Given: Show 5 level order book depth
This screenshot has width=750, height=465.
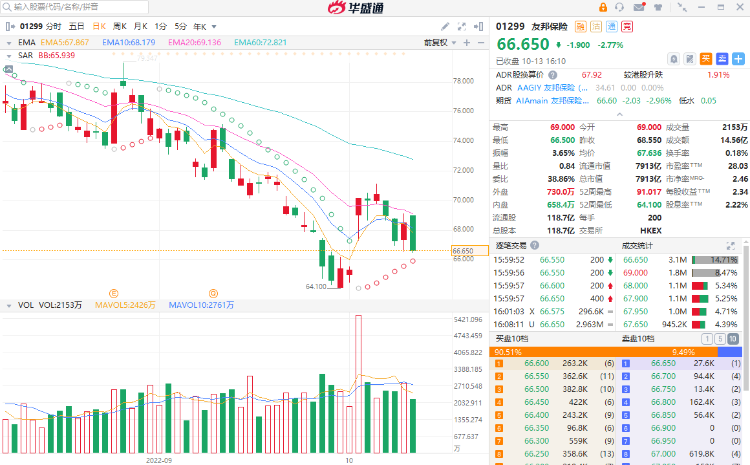Looking at the screenshot, I should 720,339.
